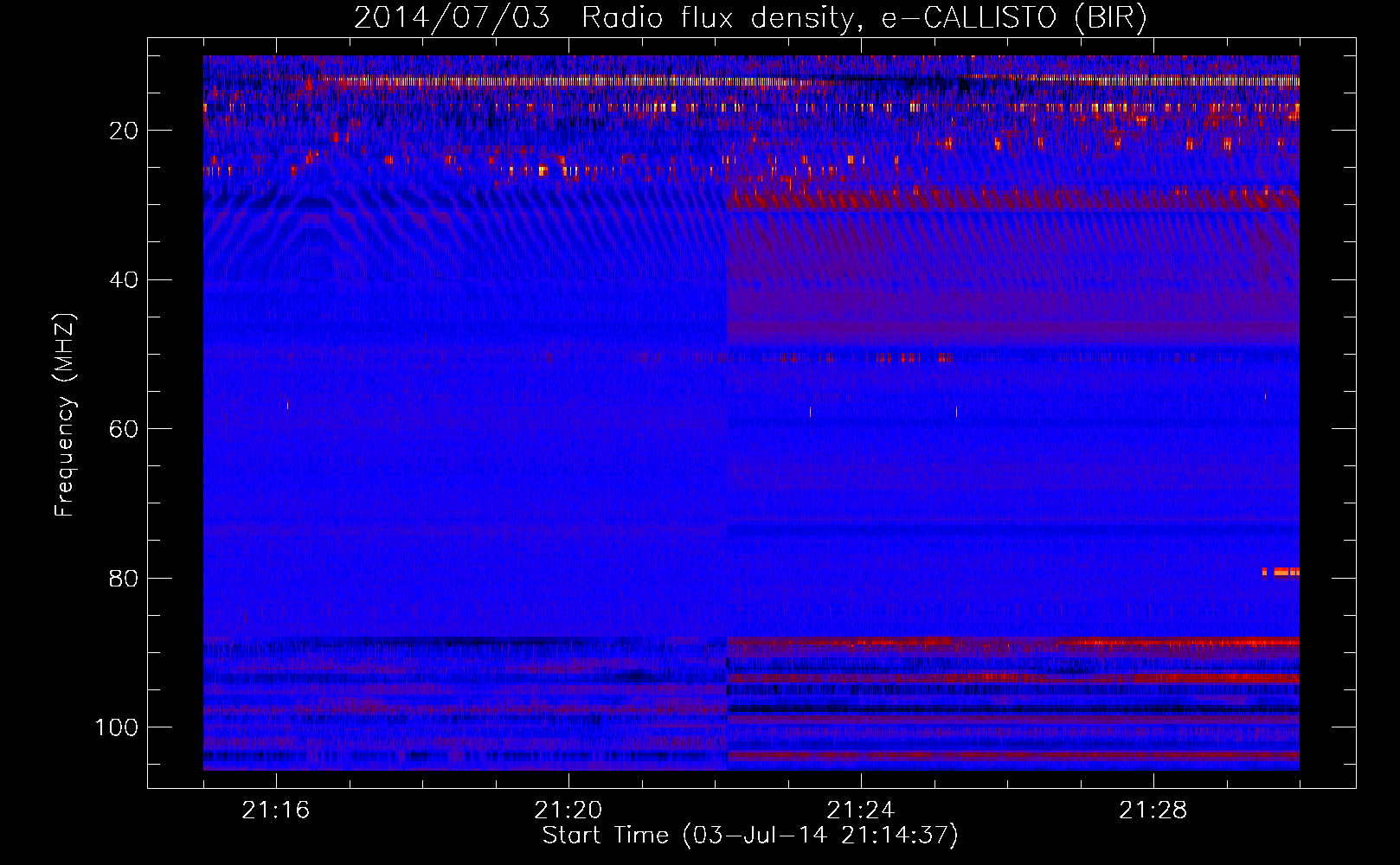Click the bright orange burst near 80 MHz
Image resolution: width=1400 pixels, height=865 pixels.
1281,572
